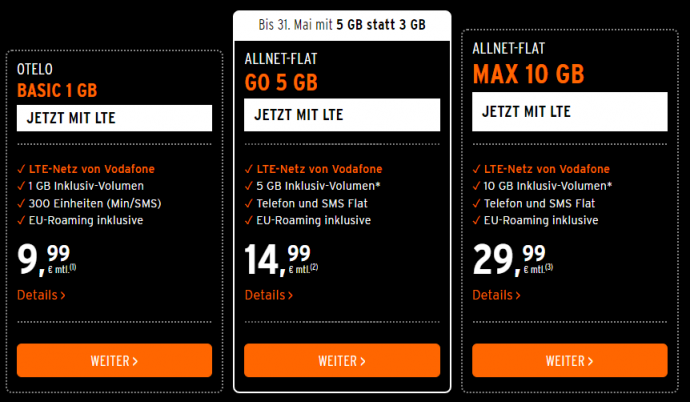Click checkmark beside 5 GB Inklusiv-Volumen
The height and width of the screenshot is (402, 690).
tap(249, 186)
